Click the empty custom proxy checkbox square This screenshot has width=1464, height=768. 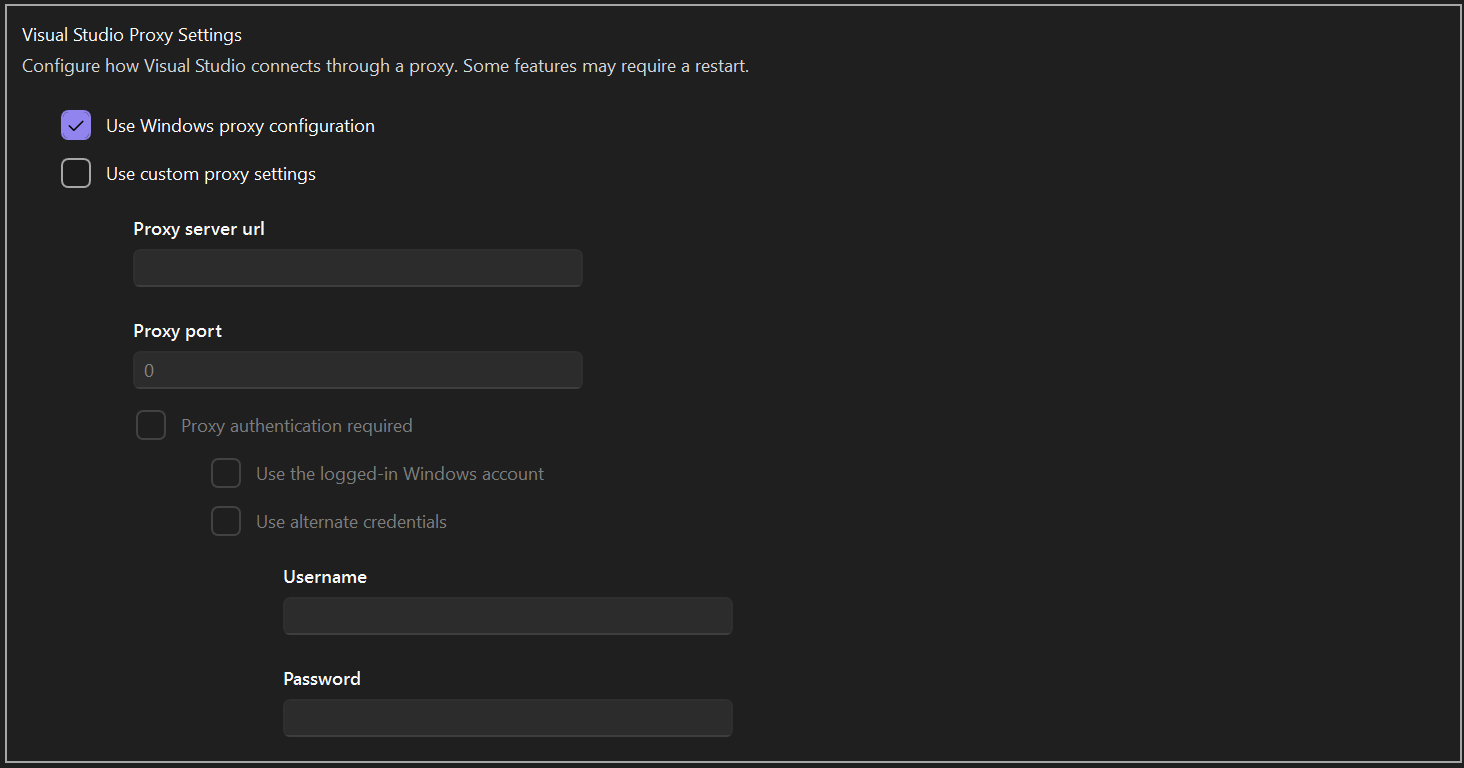76,173
